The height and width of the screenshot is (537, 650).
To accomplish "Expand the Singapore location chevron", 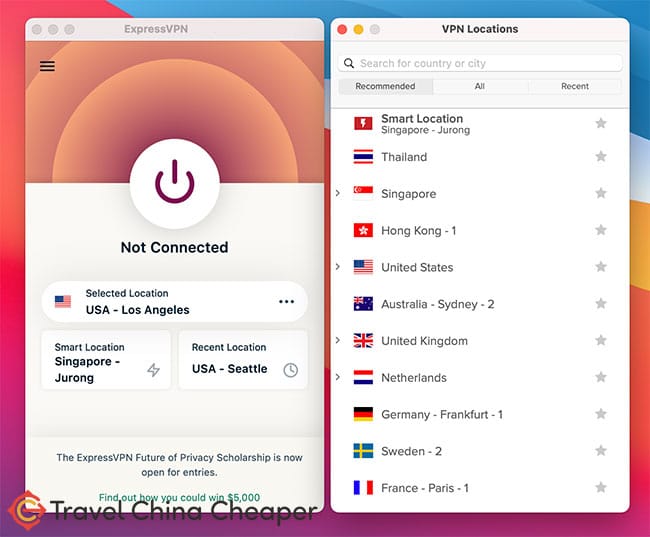I will [338, 193].
